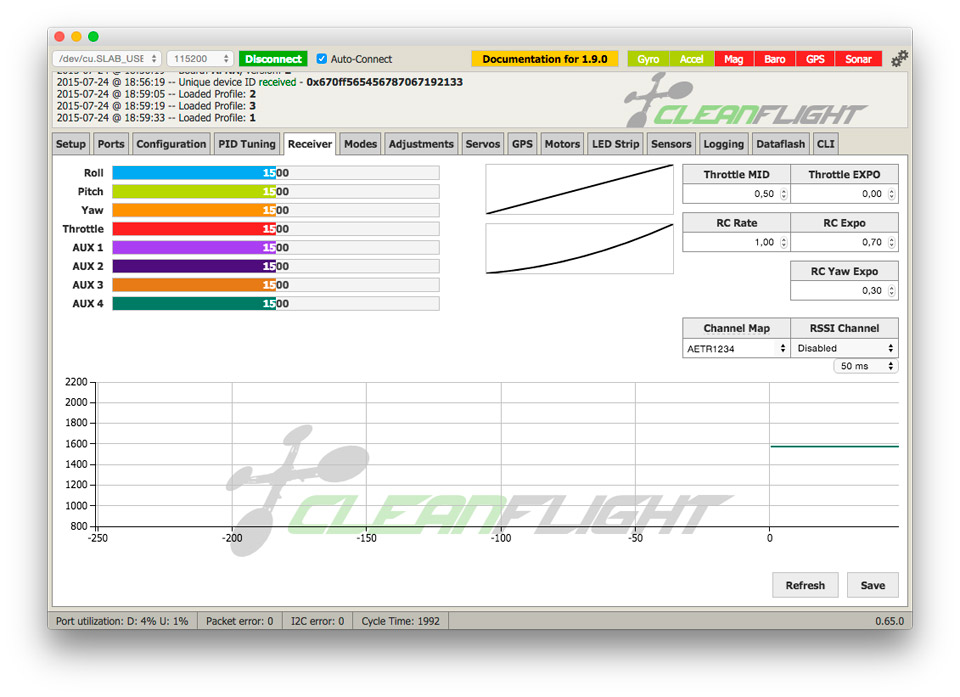Adjust the RC Expo stepper arrows
960x697 pixels.
coord(891,242)
